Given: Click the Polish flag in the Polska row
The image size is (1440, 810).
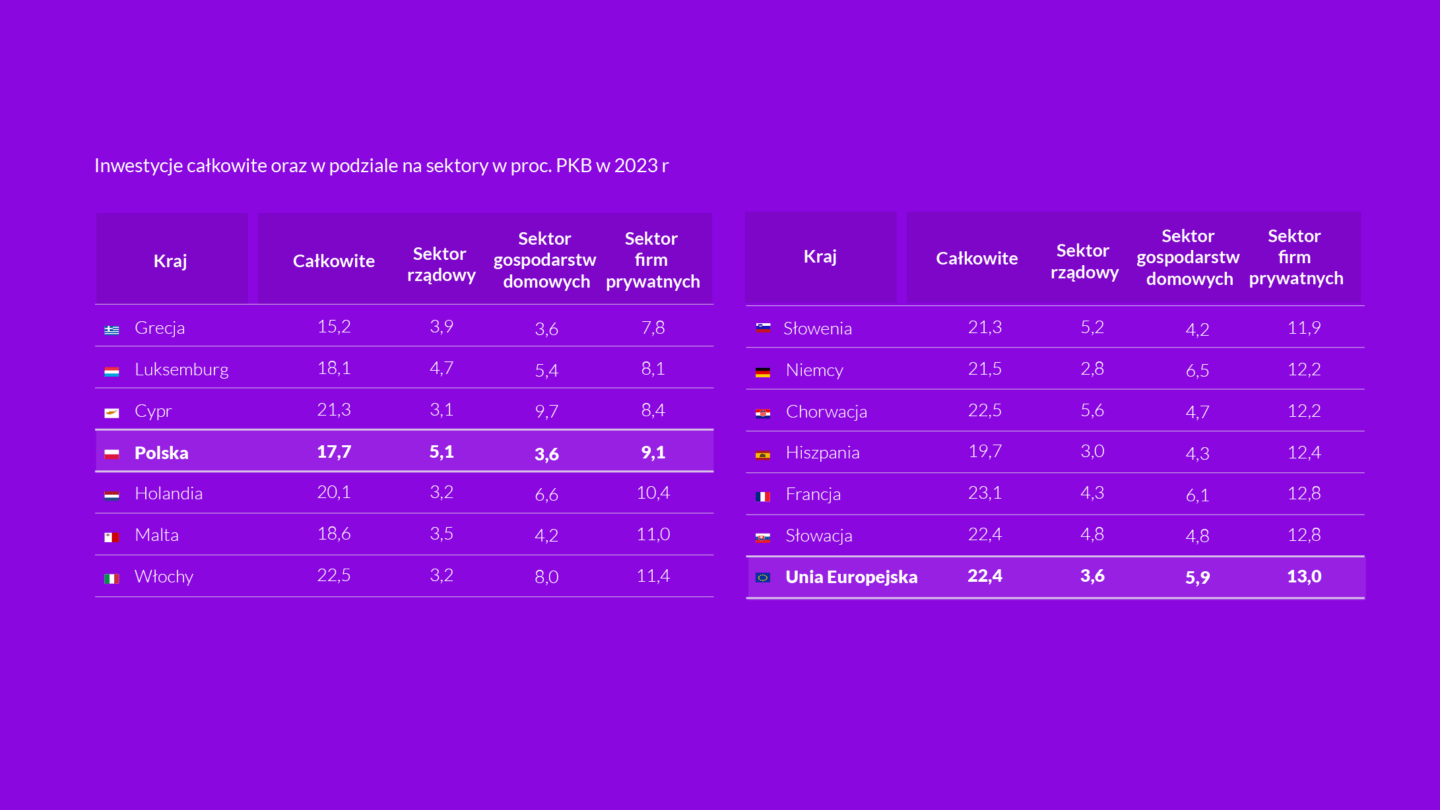Looking at the screenshot, I should pyautogui.click(x=112, y=454).
